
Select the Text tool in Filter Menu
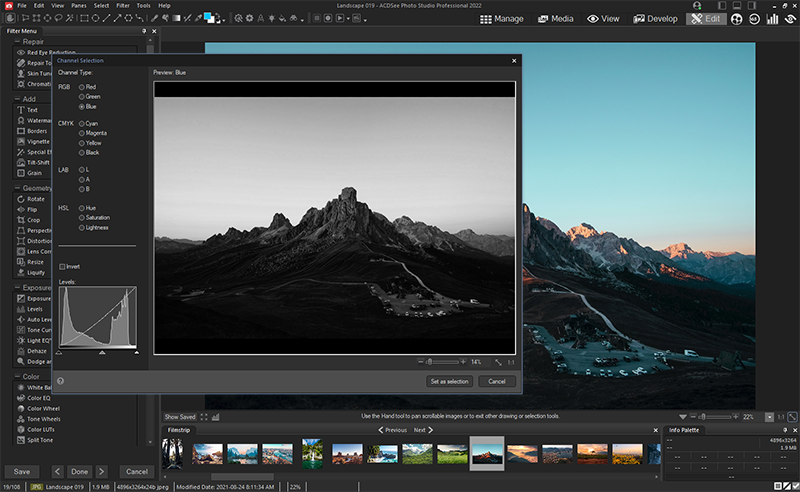(33, 110)
